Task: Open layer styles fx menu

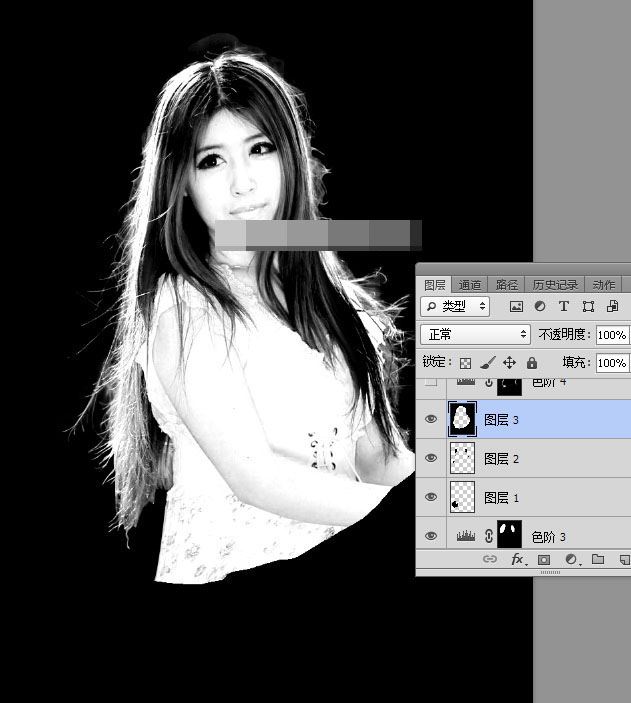Action: 518,560
